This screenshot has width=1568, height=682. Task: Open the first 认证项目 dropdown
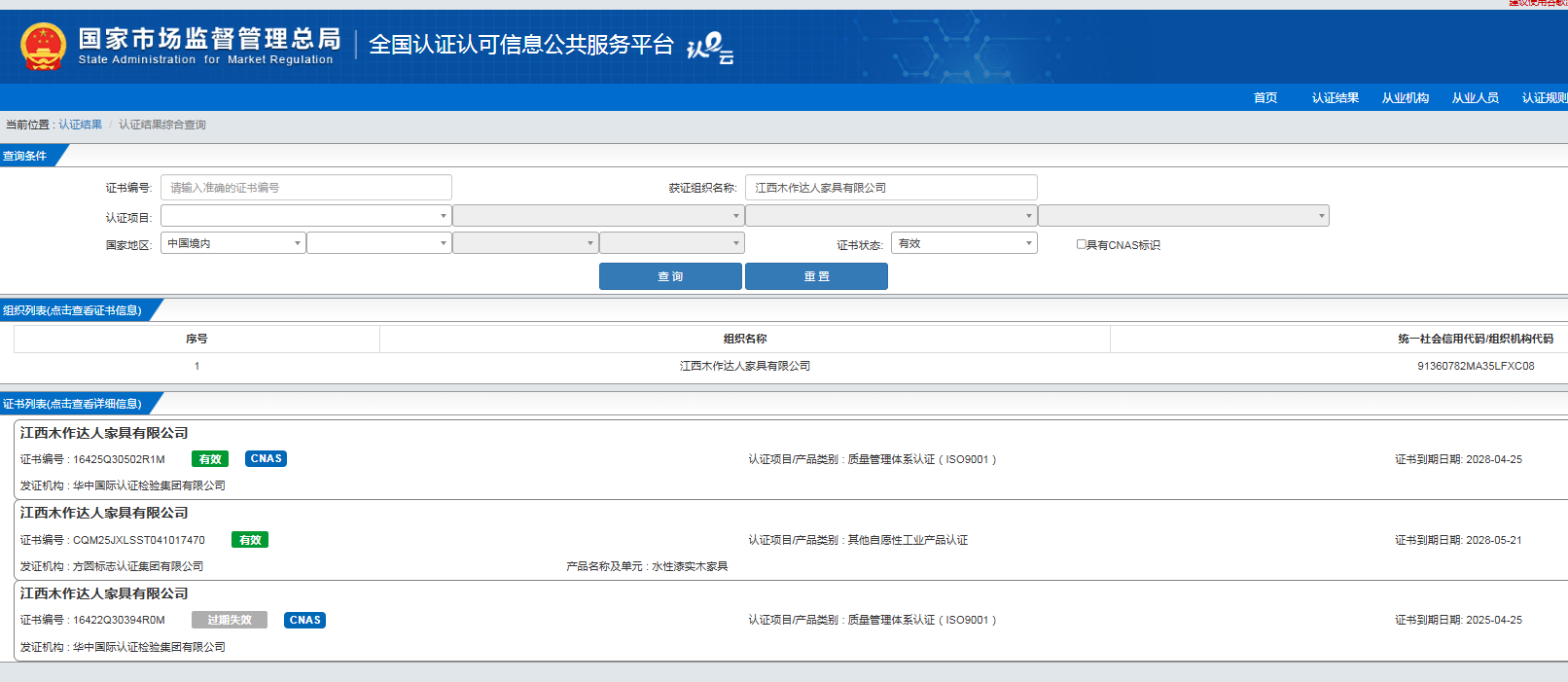click(x=305, y=216)
